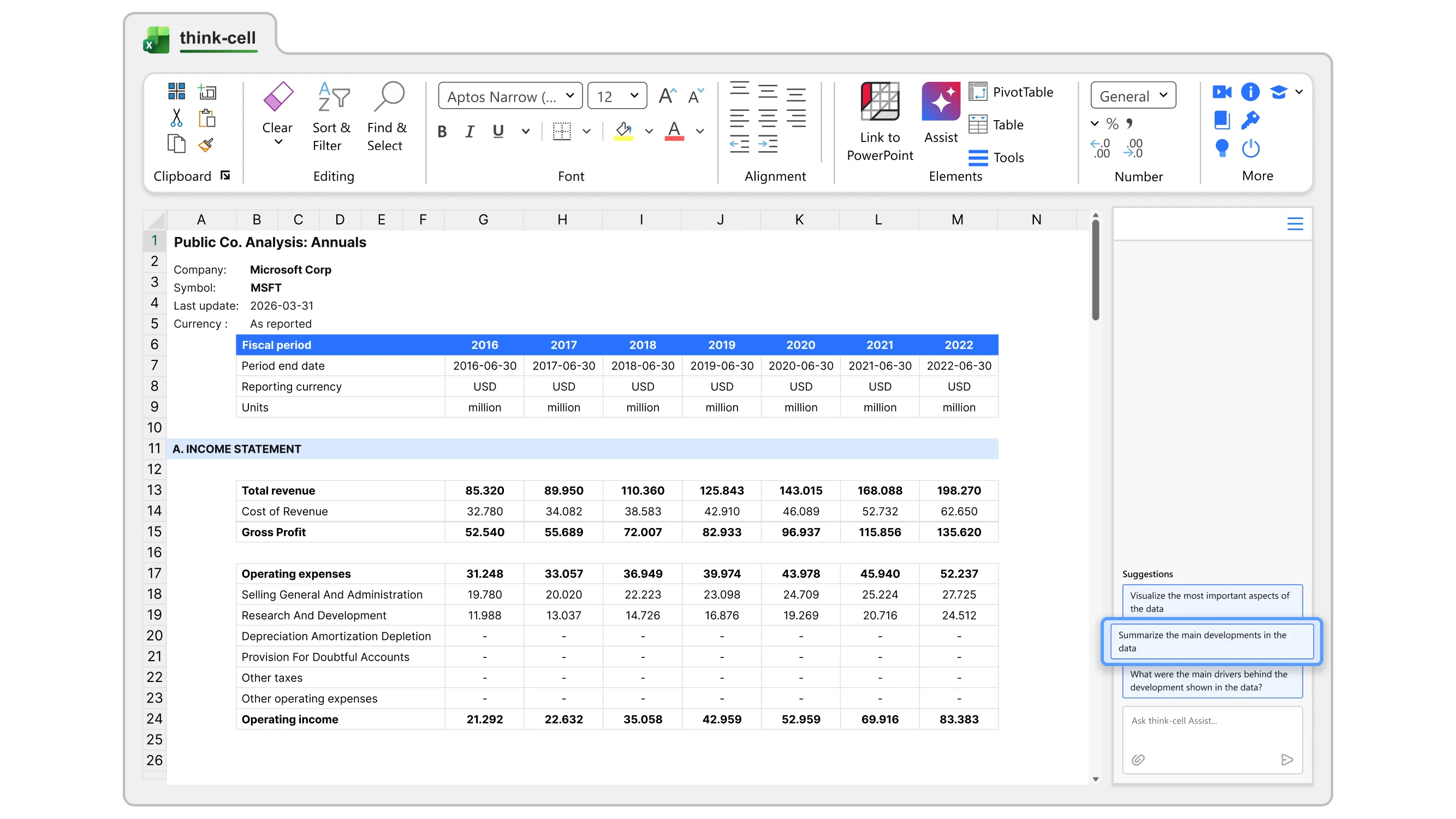Click the video camera icon in More group
Viewport: 1456px width, 819px height.
click(x=1221, y=92)
